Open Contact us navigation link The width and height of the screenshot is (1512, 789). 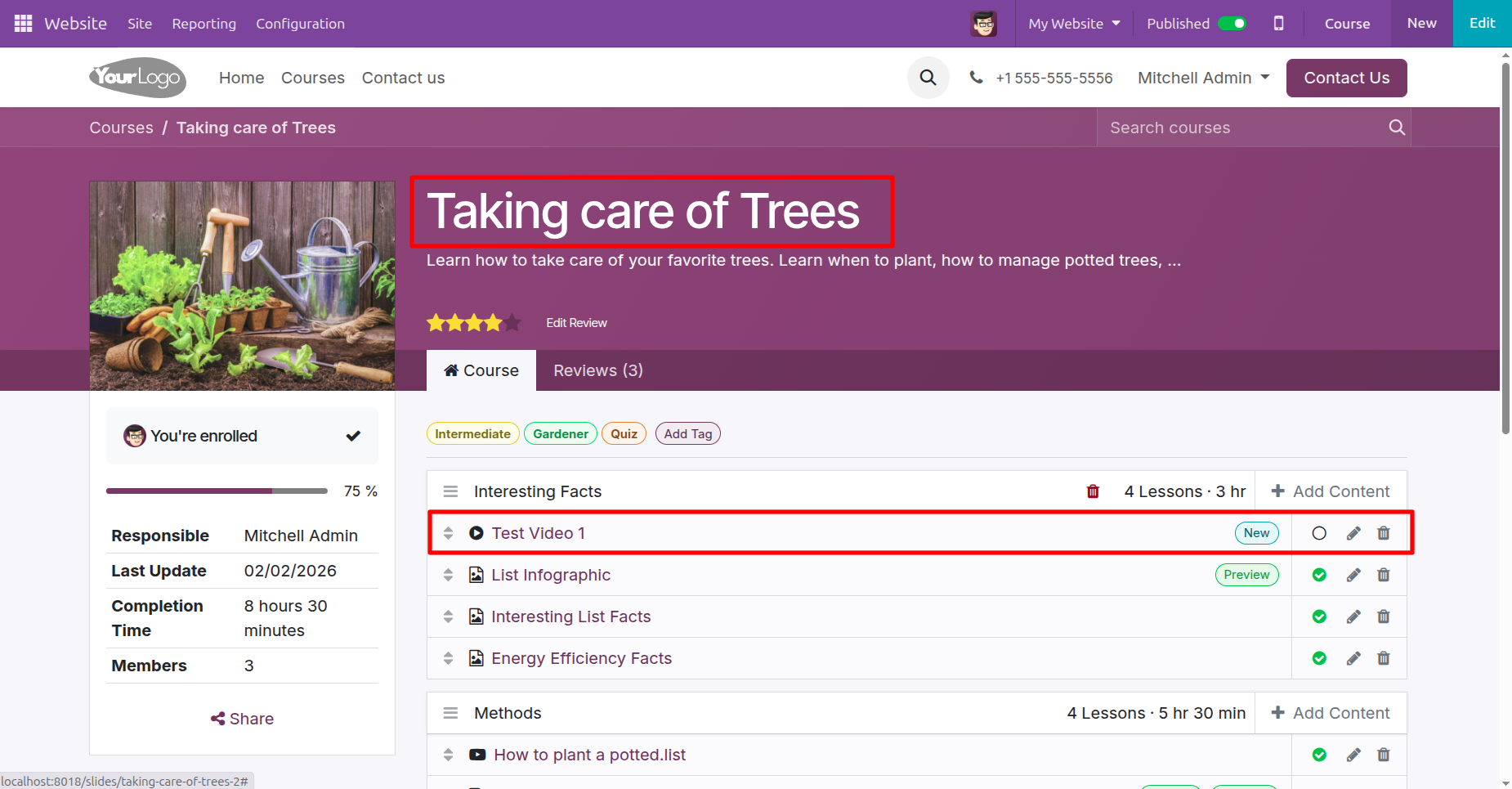click(403, 78)
